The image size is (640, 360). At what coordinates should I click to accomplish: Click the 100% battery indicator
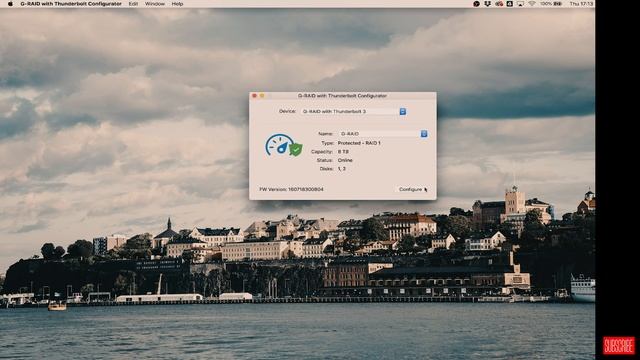coord(551,4)
